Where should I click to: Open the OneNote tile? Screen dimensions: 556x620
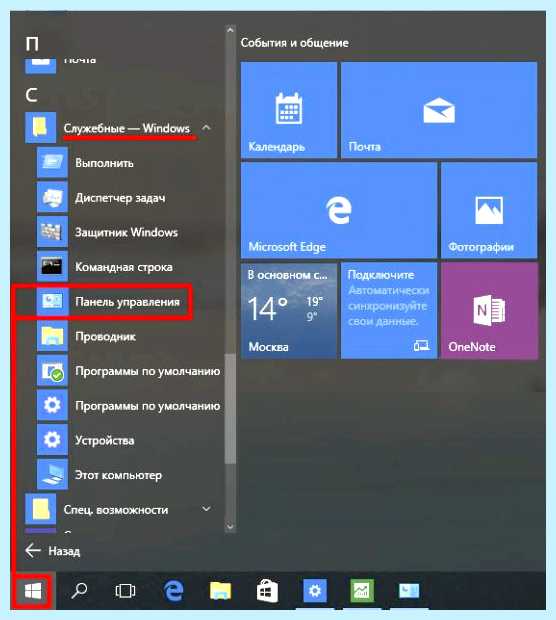pos(489,311)
